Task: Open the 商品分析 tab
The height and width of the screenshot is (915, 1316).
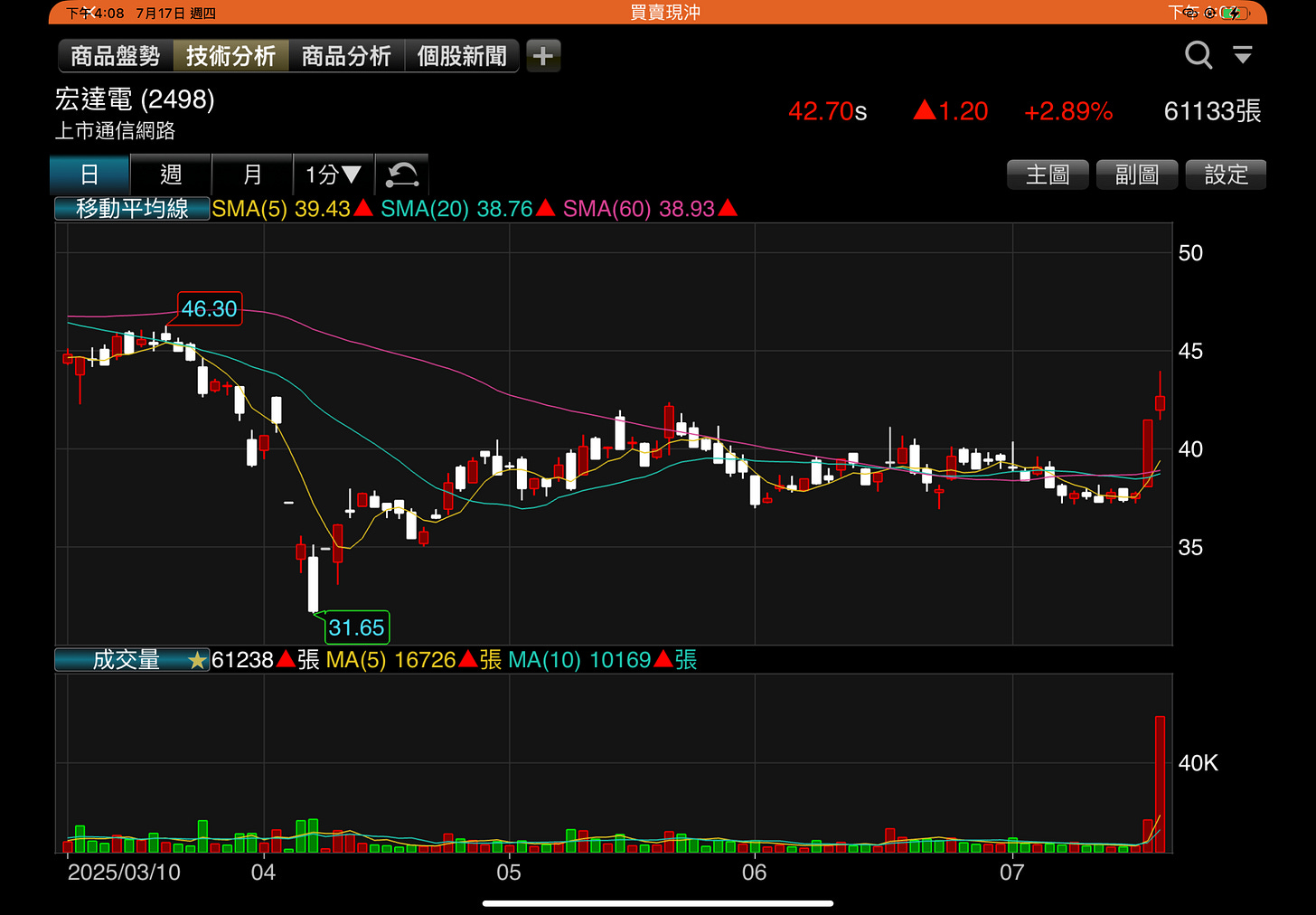Action: click(x=346, y=56)
